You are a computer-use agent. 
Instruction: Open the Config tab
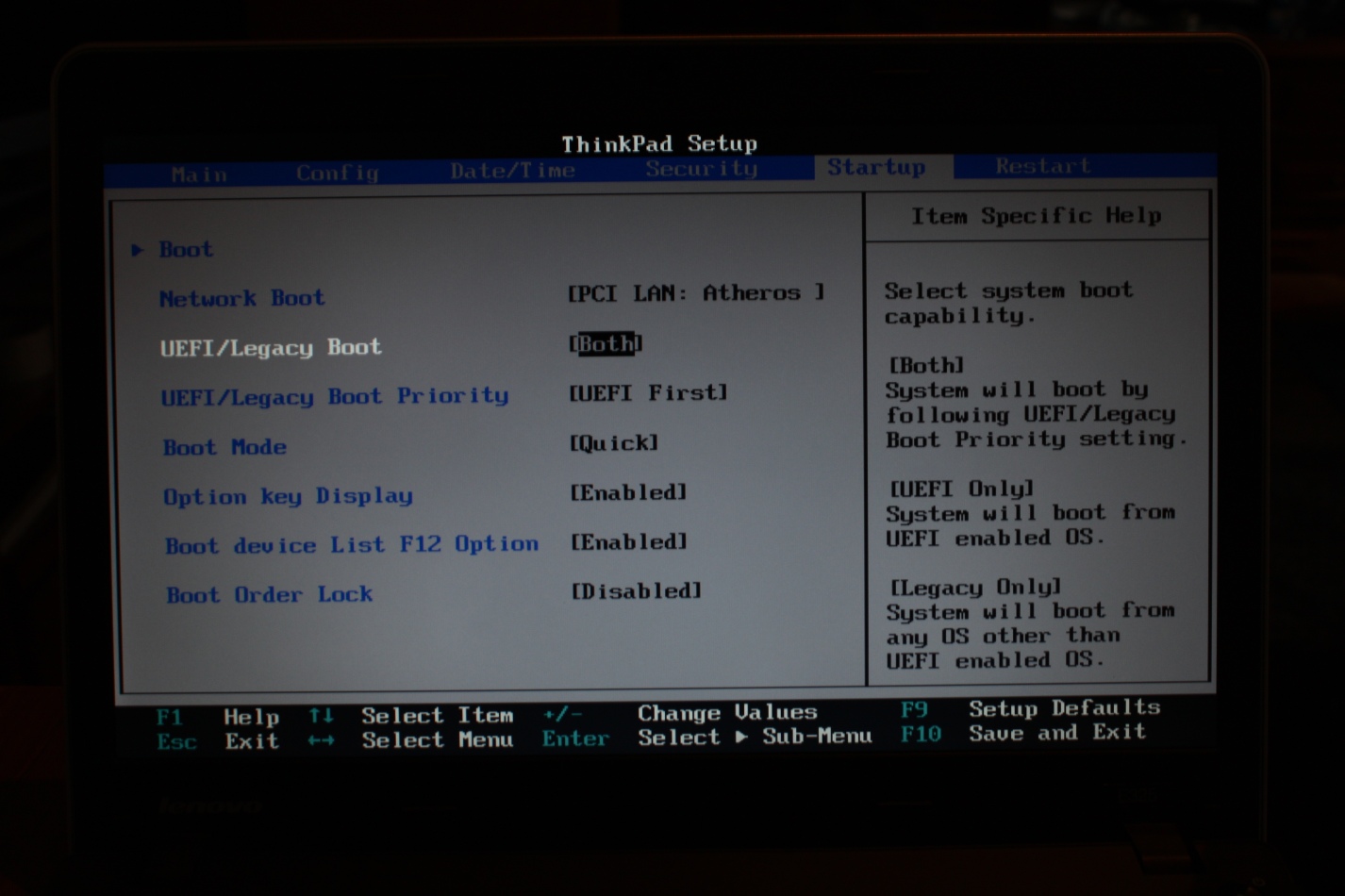tap(338, 173)
